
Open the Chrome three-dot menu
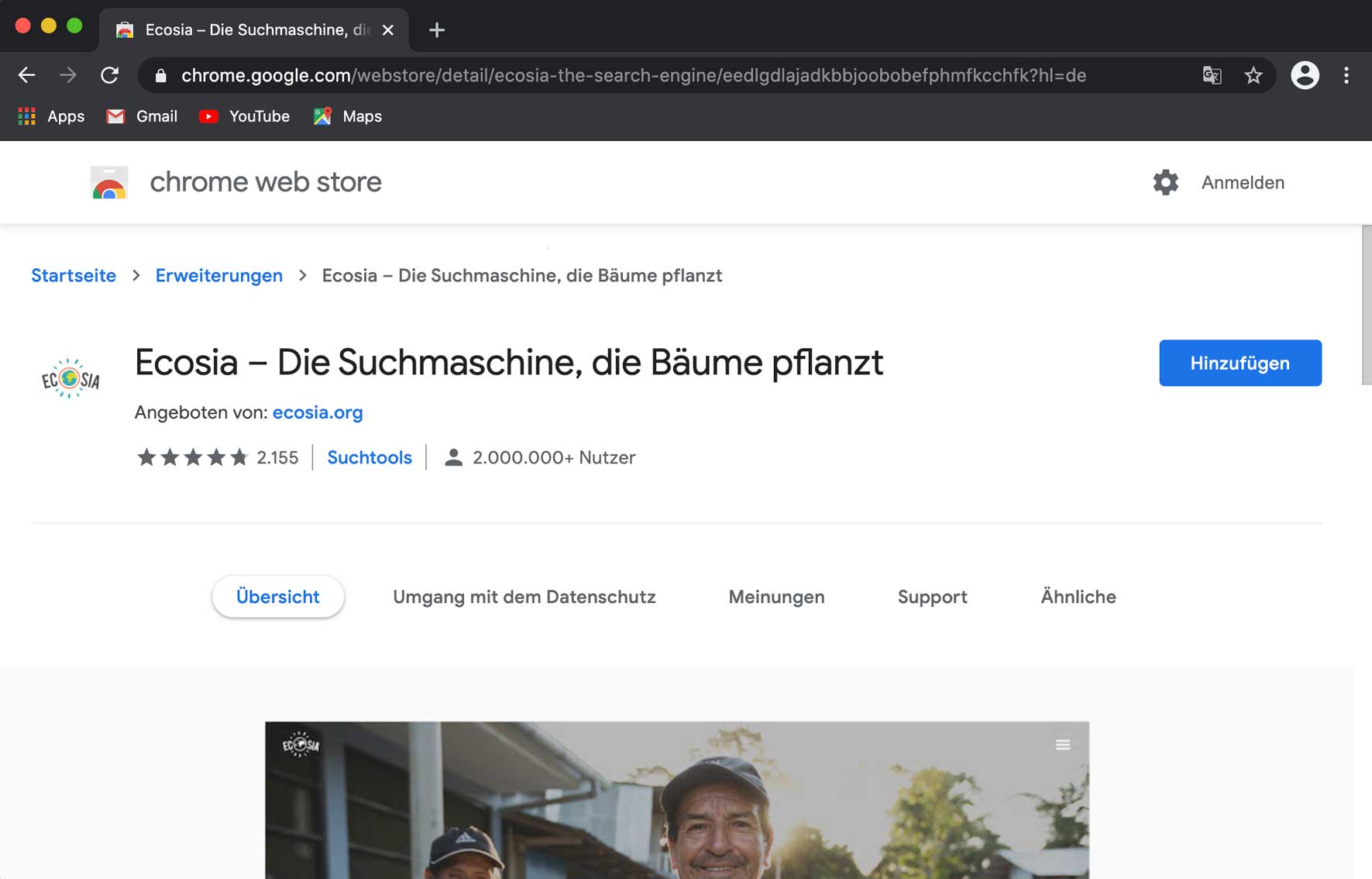coord(1346,75)
